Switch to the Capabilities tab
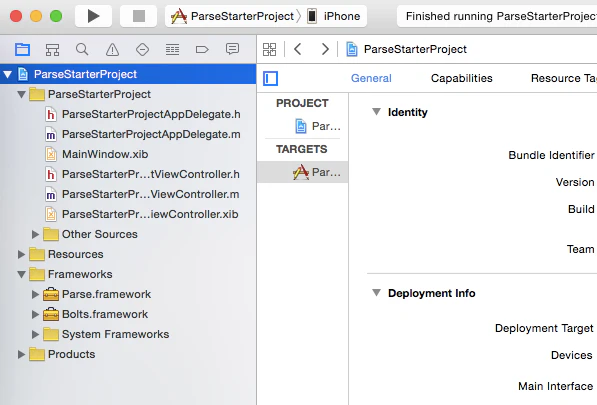The width and height of the screenshot is (597, 405). click(x=461, y=78)
